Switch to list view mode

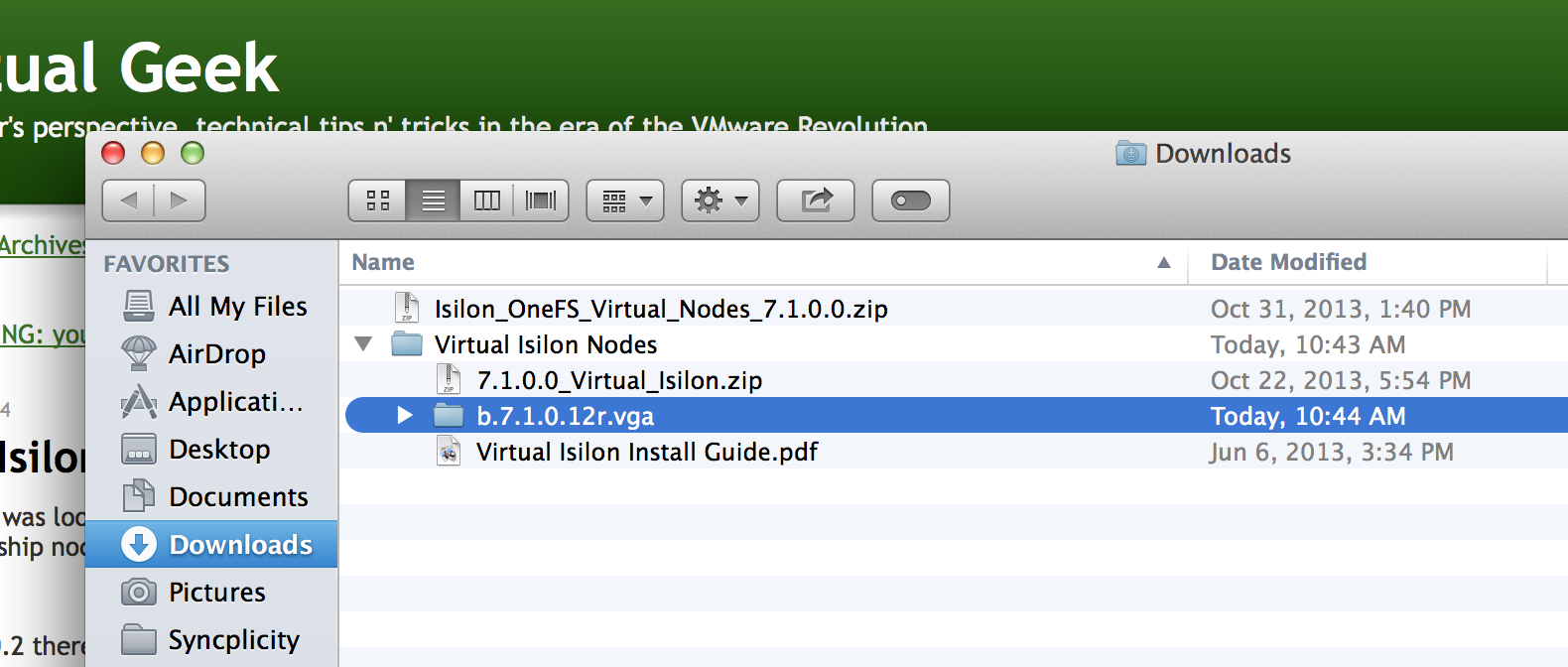[x=433, y=200]
